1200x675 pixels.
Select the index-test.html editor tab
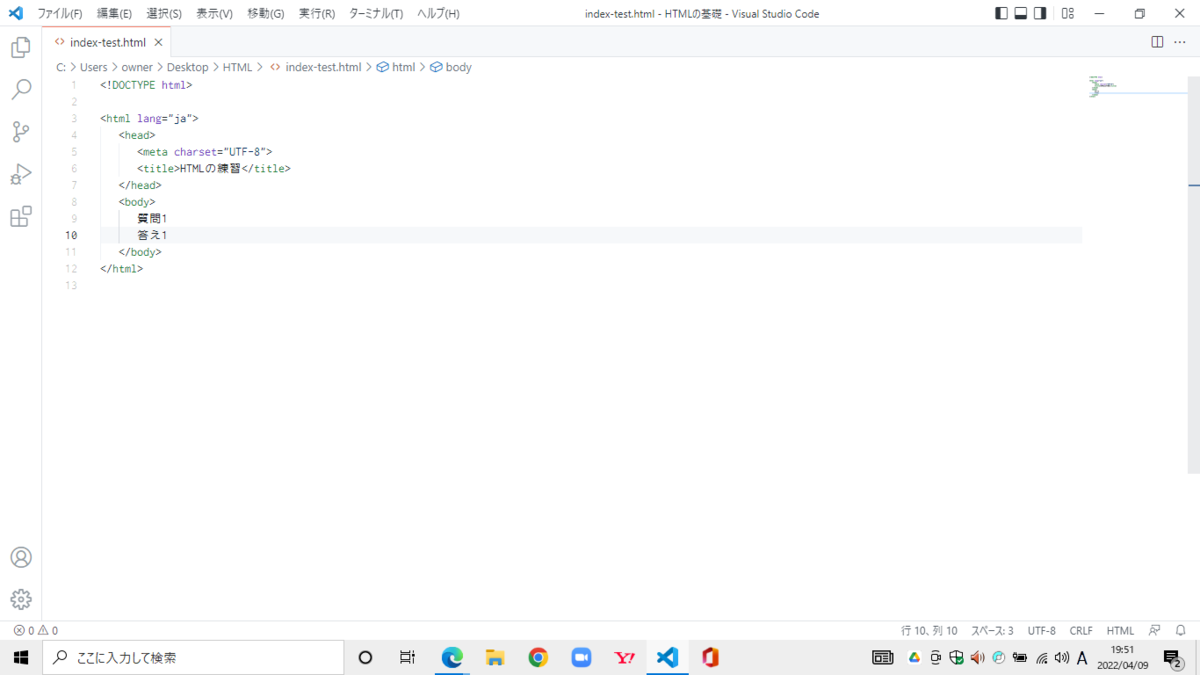[x=107, y=42]
